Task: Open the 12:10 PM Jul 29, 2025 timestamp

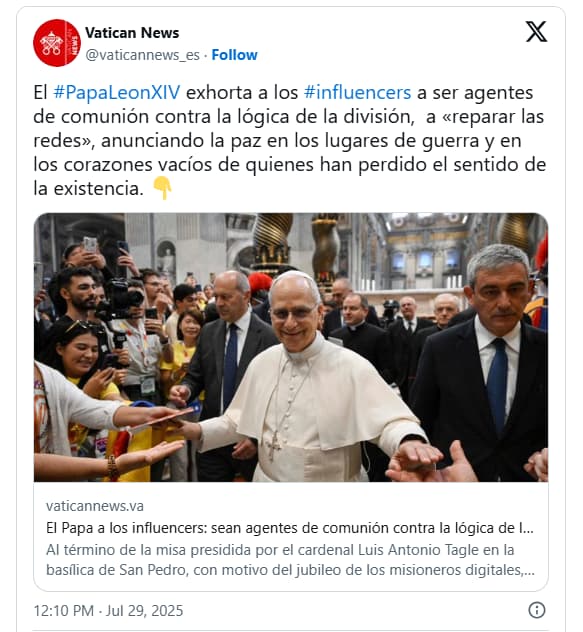Action: [x=108, y=610]
